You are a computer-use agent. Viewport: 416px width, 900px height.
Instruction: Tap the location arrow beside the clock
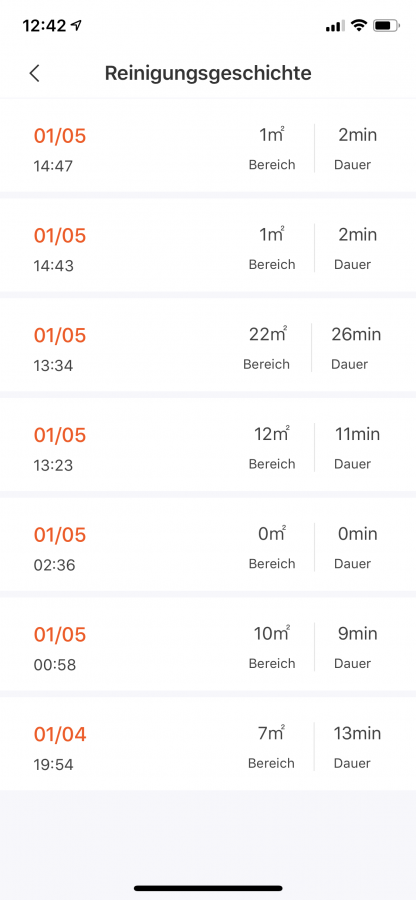(x=76, y=25)
